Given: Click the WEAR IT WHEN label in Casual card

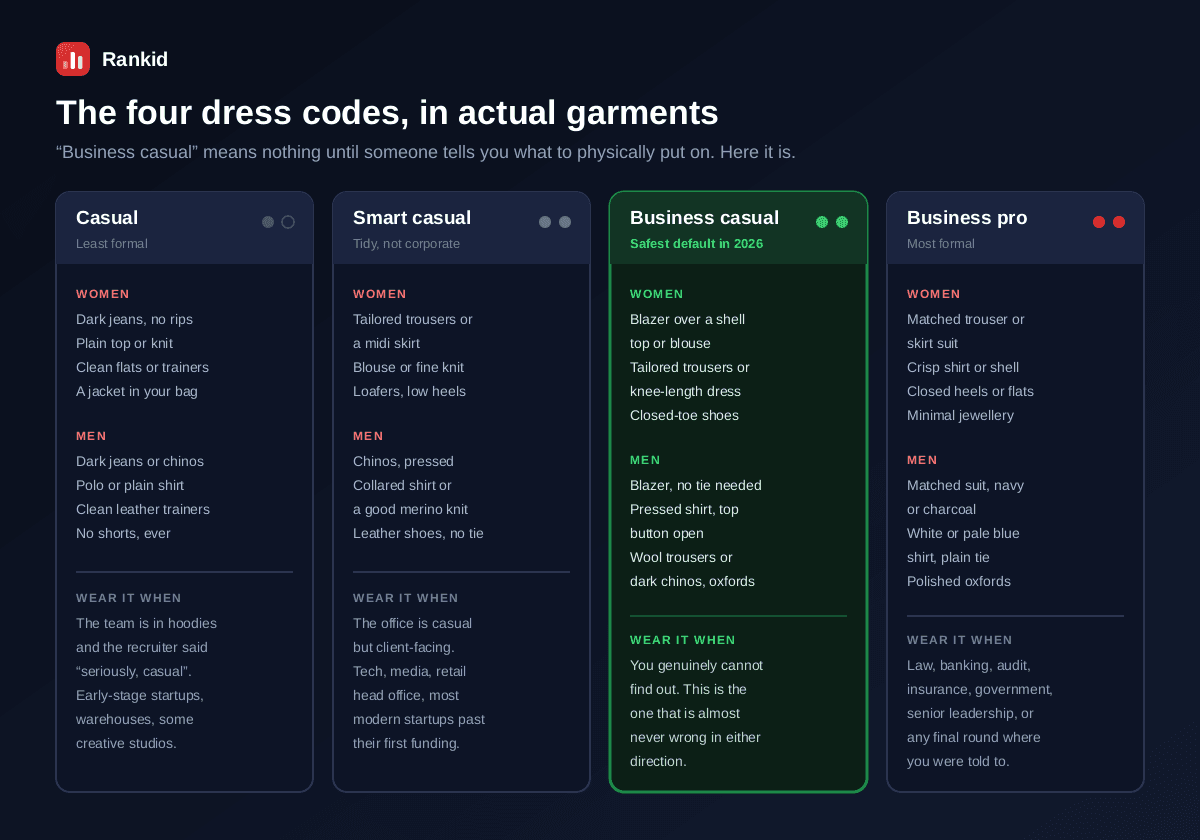Looking at the screenshot, I should tap(129, 598).
